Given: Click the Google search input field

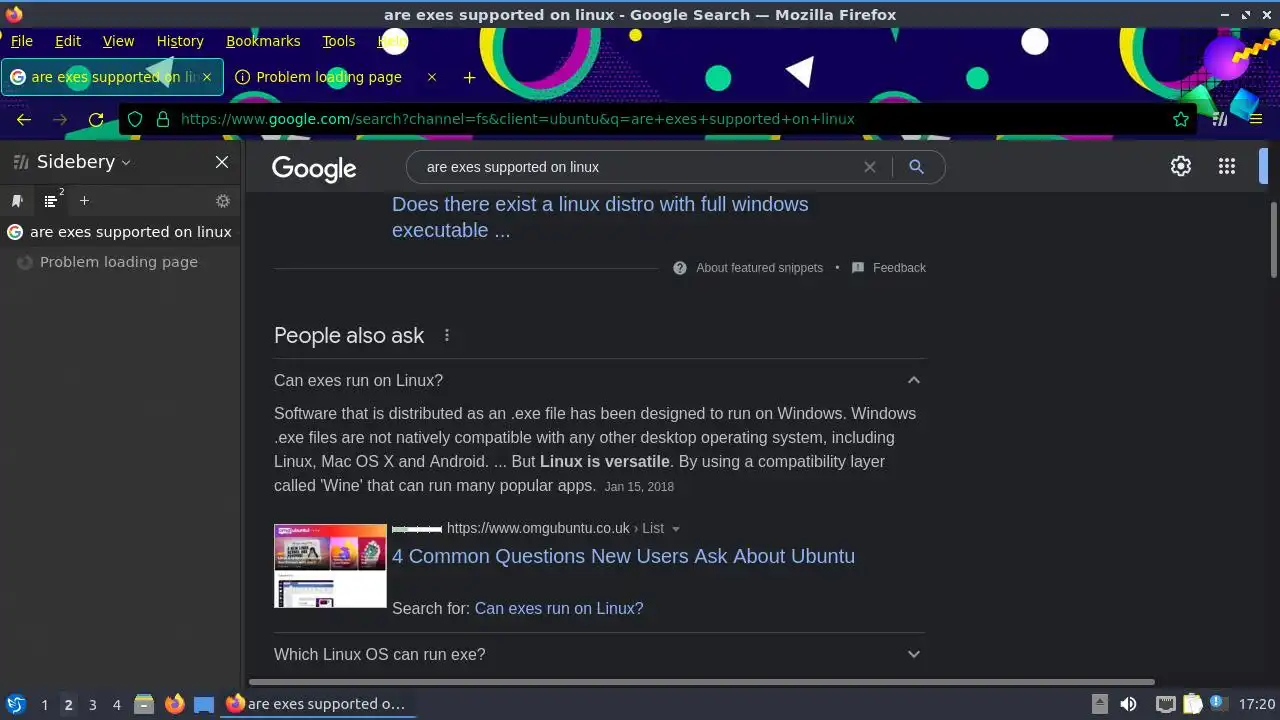Looking at the screenshot, I should point(640,167).
